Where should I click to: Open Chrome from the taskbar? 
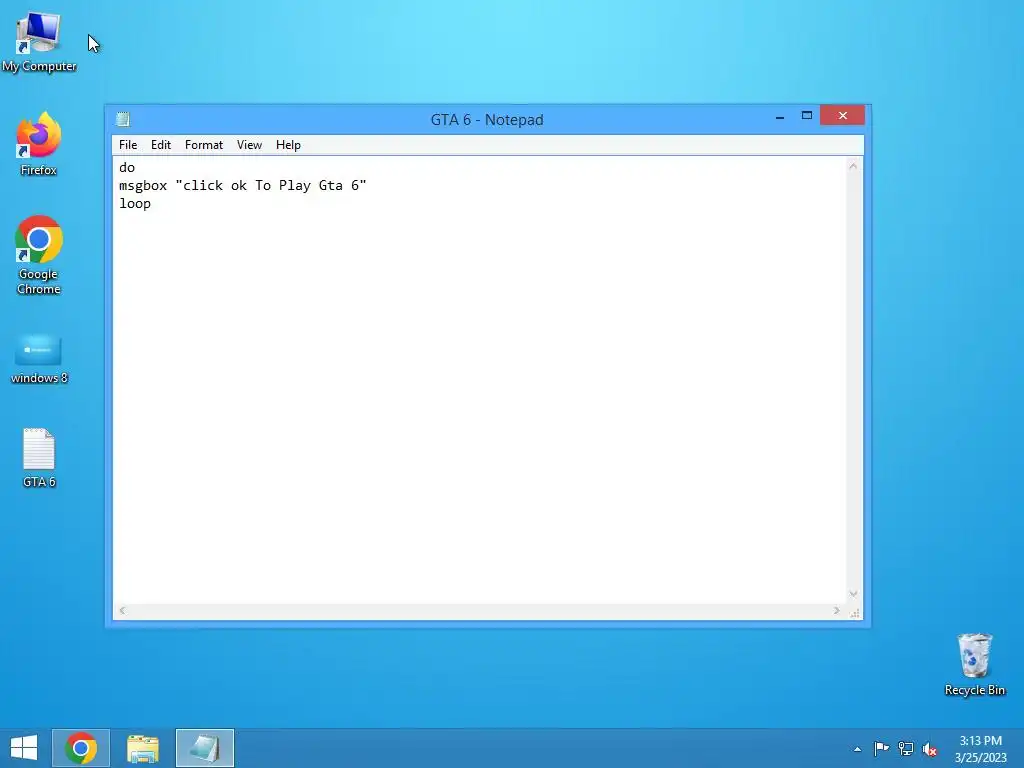(x=81, y=748)
